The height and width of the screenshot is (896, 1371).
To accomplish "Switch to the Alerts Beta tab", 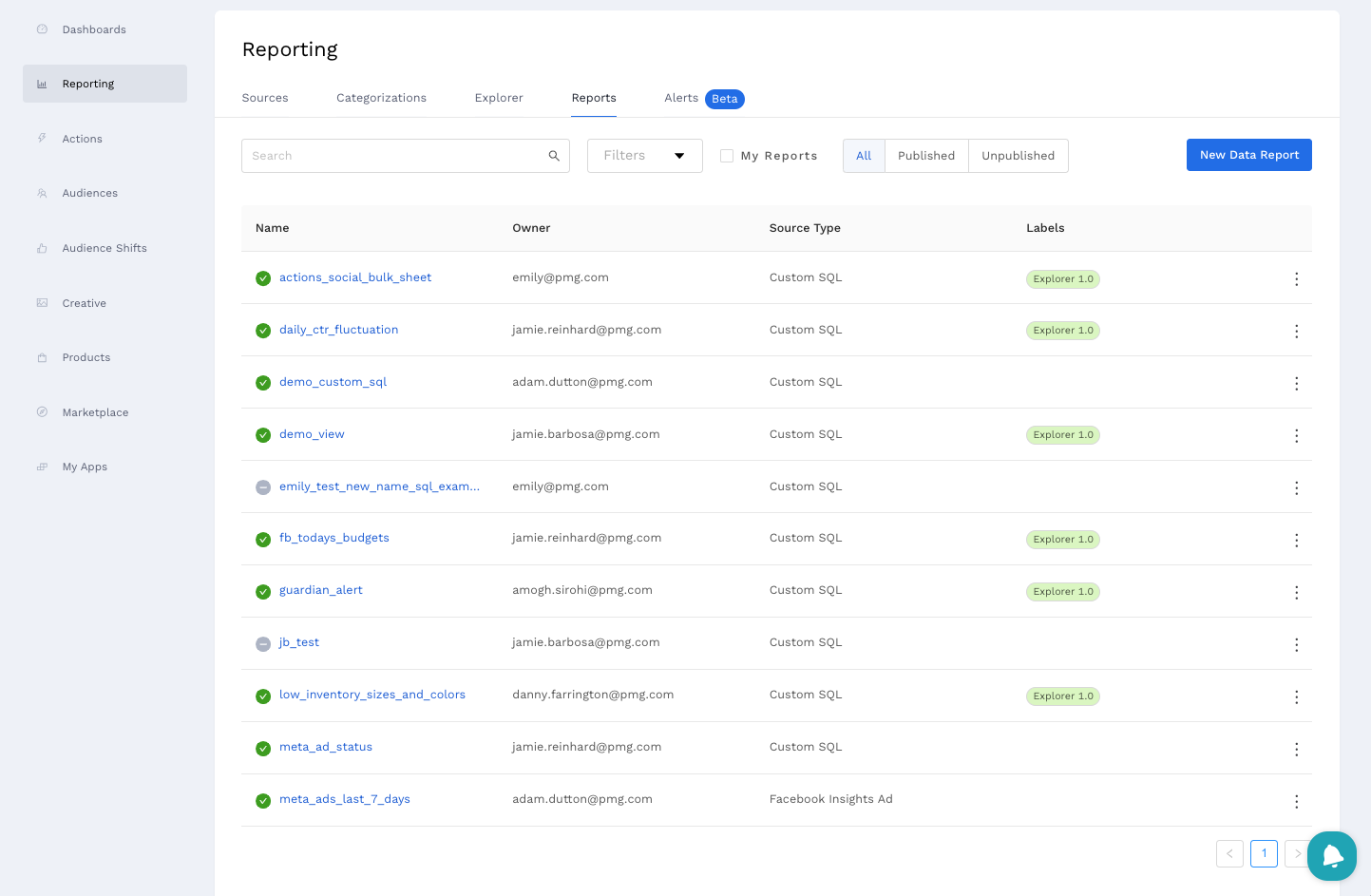I will 703,98.
